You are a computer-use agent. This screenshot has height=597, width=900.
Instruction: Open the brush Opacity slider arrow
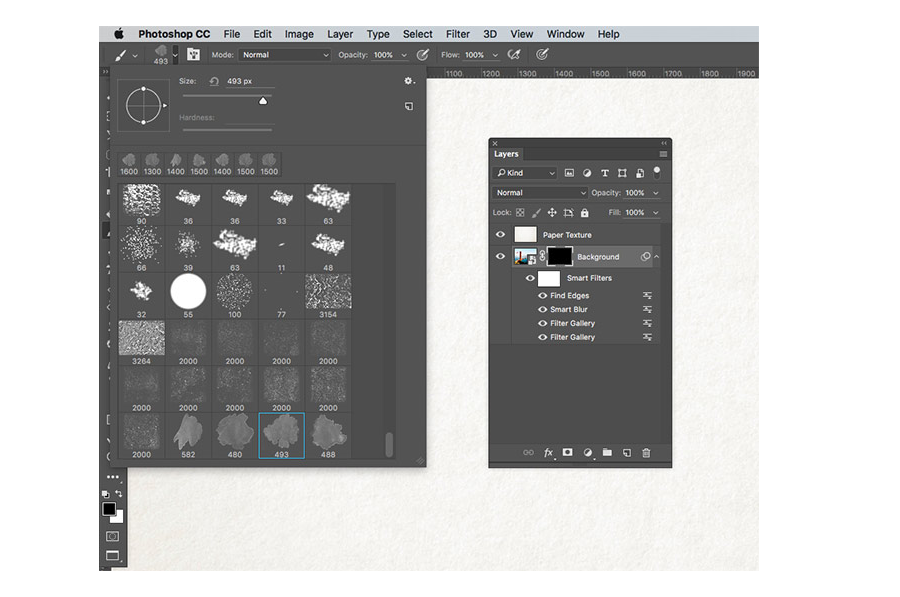pos(404,55)
